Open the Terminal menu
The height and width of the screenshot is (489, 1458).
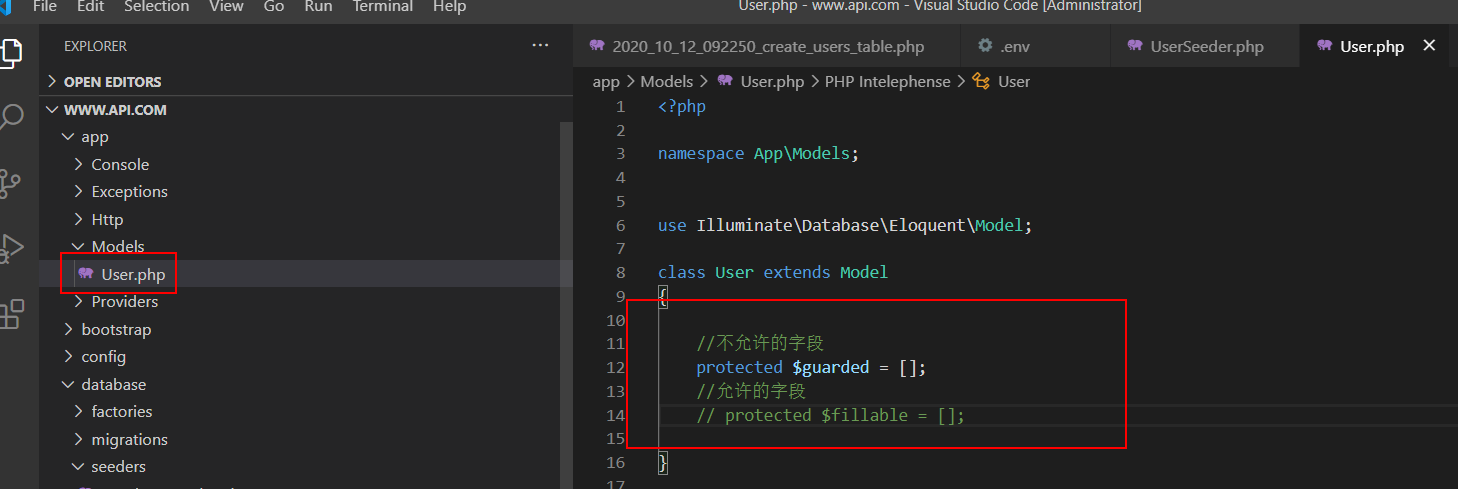(383, 6)
